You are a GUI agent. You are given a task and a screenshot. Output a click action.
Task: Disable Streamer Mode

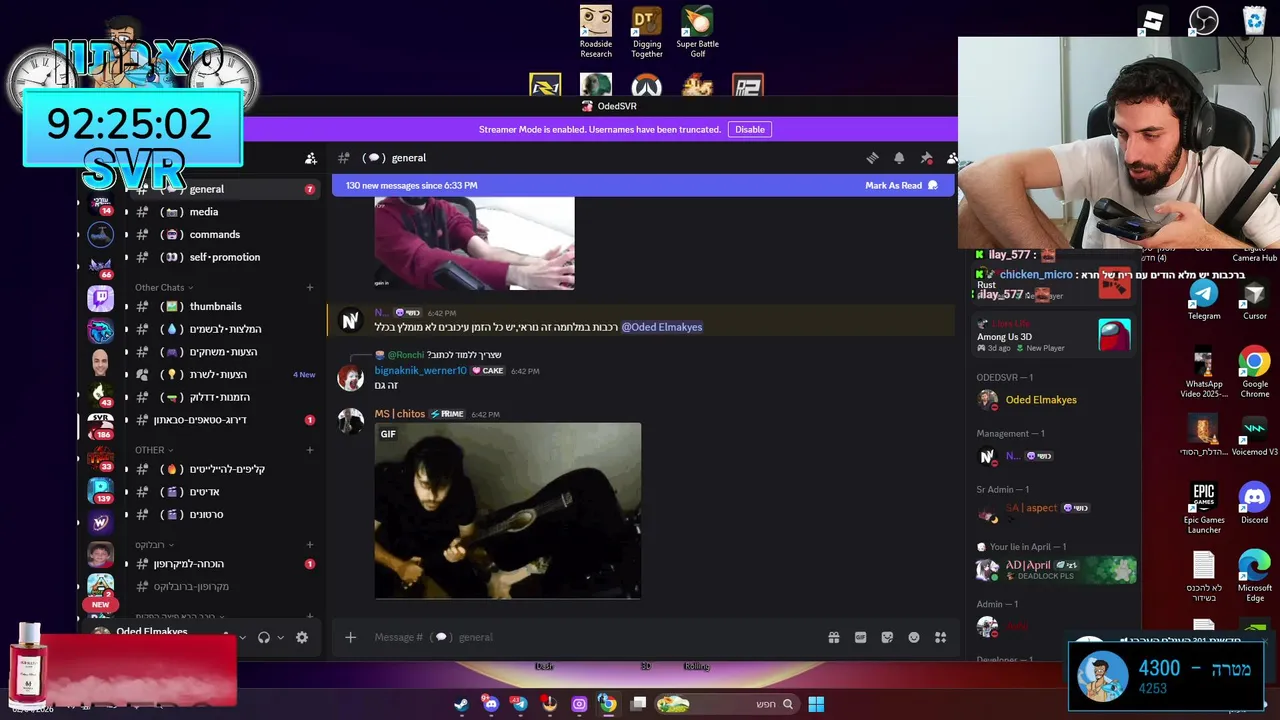tap(750, 129)
